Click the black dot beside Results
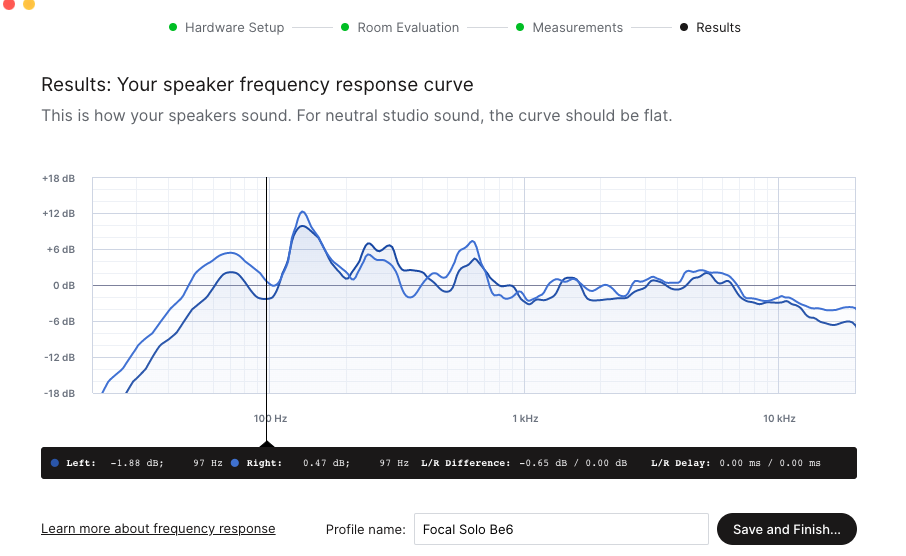This screenshot has width=906, height=556. coord(684,27)
